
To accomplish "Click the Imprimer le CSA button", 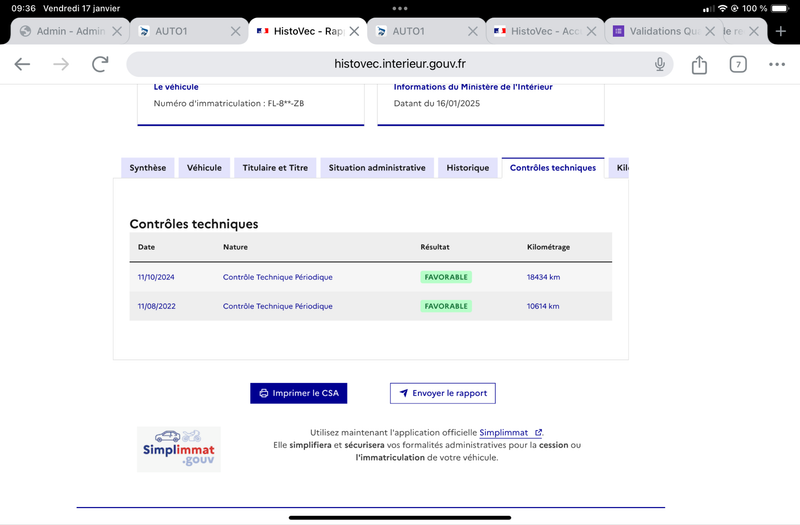I will point(298,393).
